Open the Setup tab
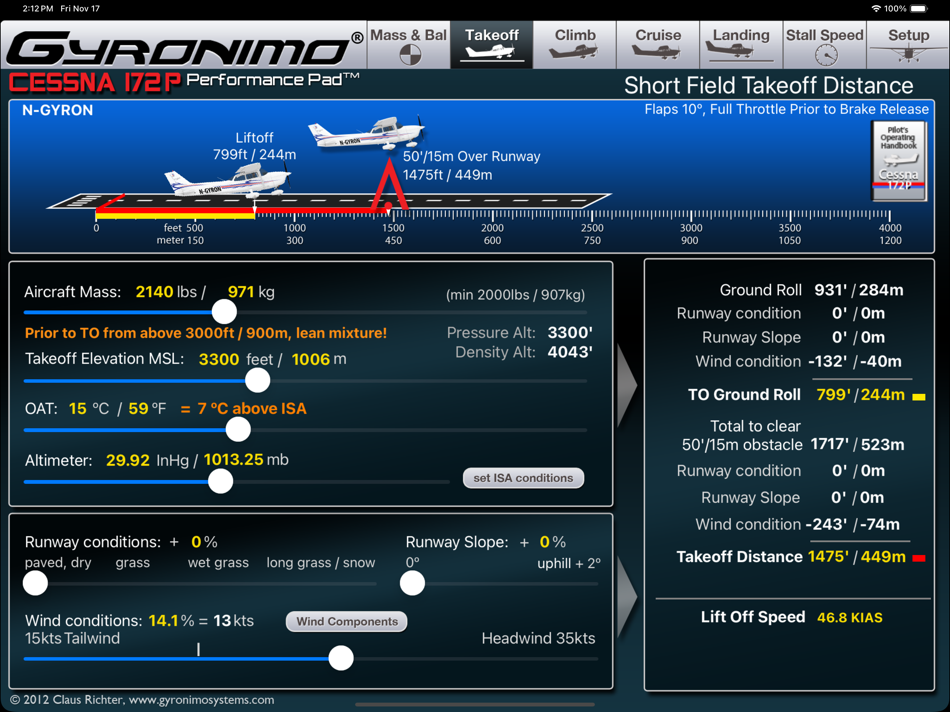The image size is (950, 712). (908, 45)
